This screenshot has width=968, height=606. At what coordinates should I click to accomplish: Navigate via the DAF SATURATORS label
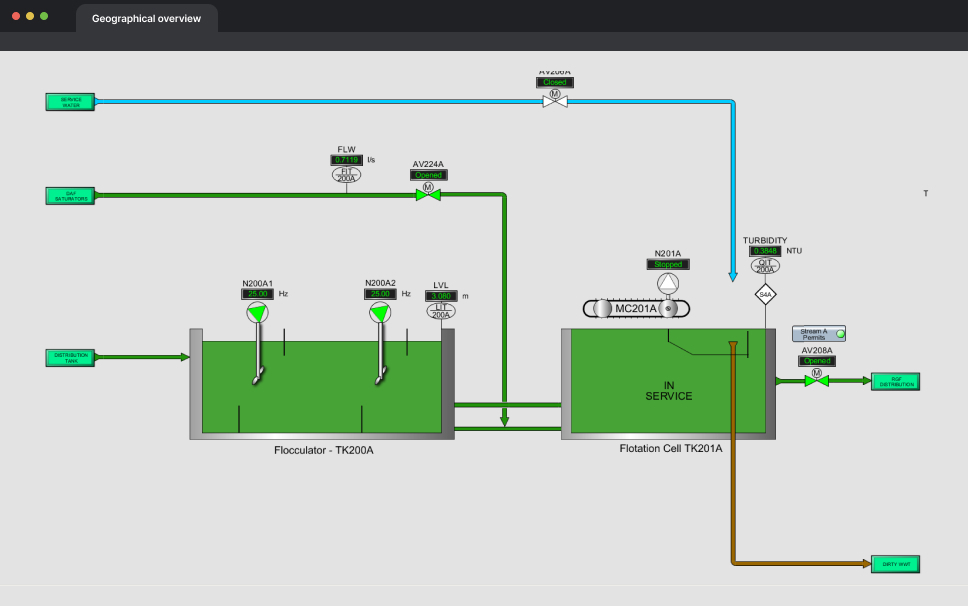click(x=68, y=195)
